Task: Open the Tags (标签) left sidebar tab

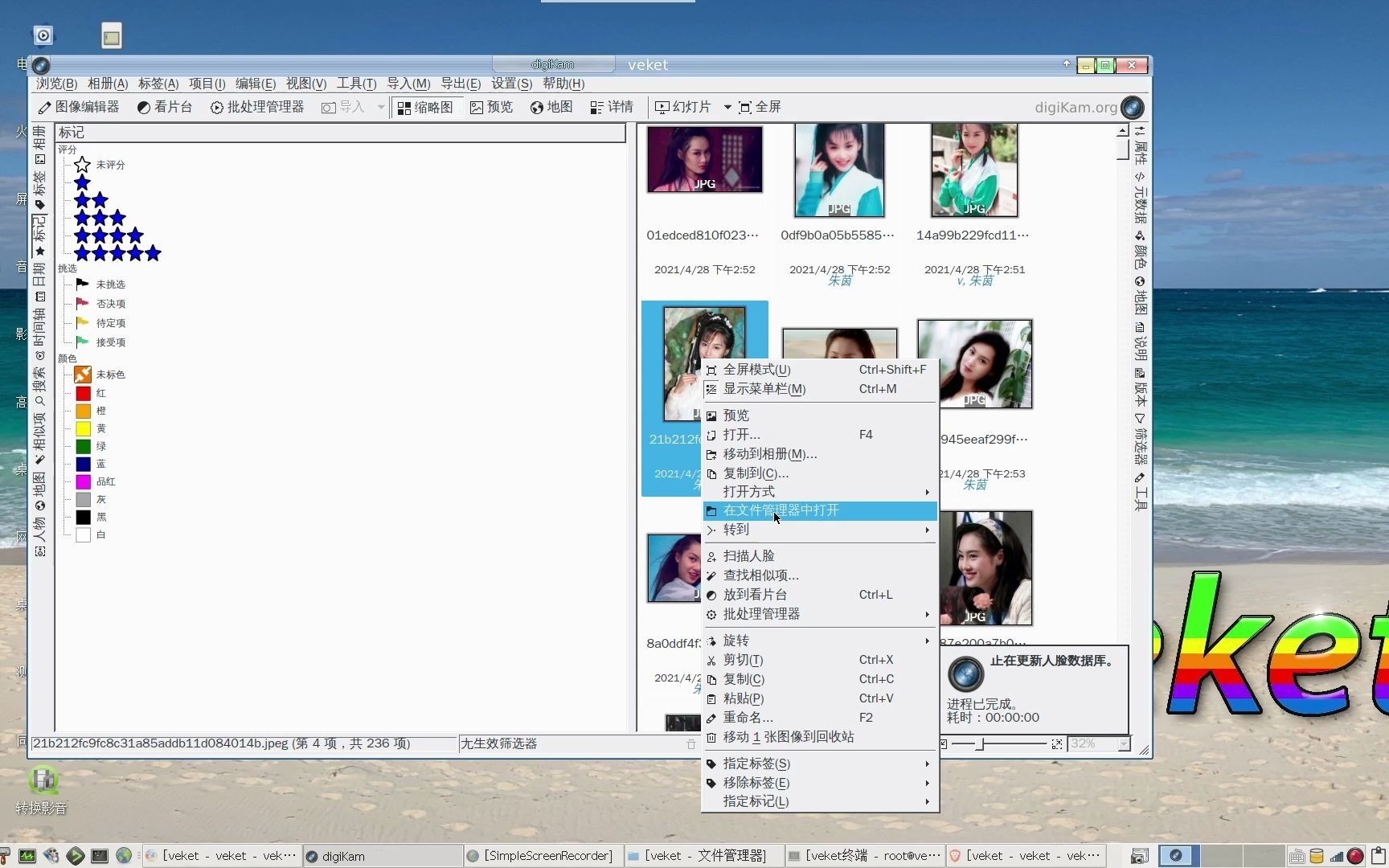Action: point(39,190)
